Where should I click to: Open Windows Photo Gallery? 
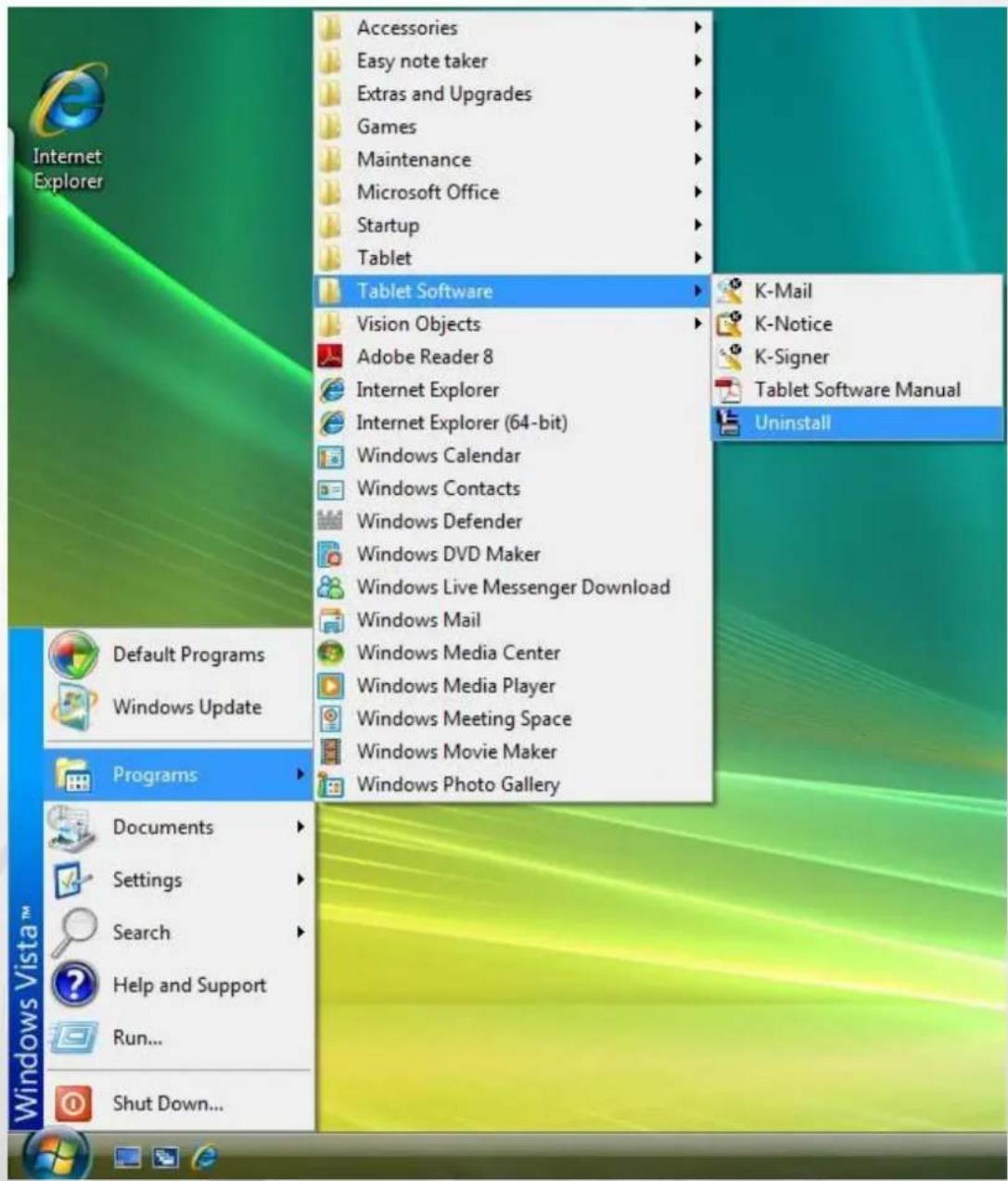(513, 784)
